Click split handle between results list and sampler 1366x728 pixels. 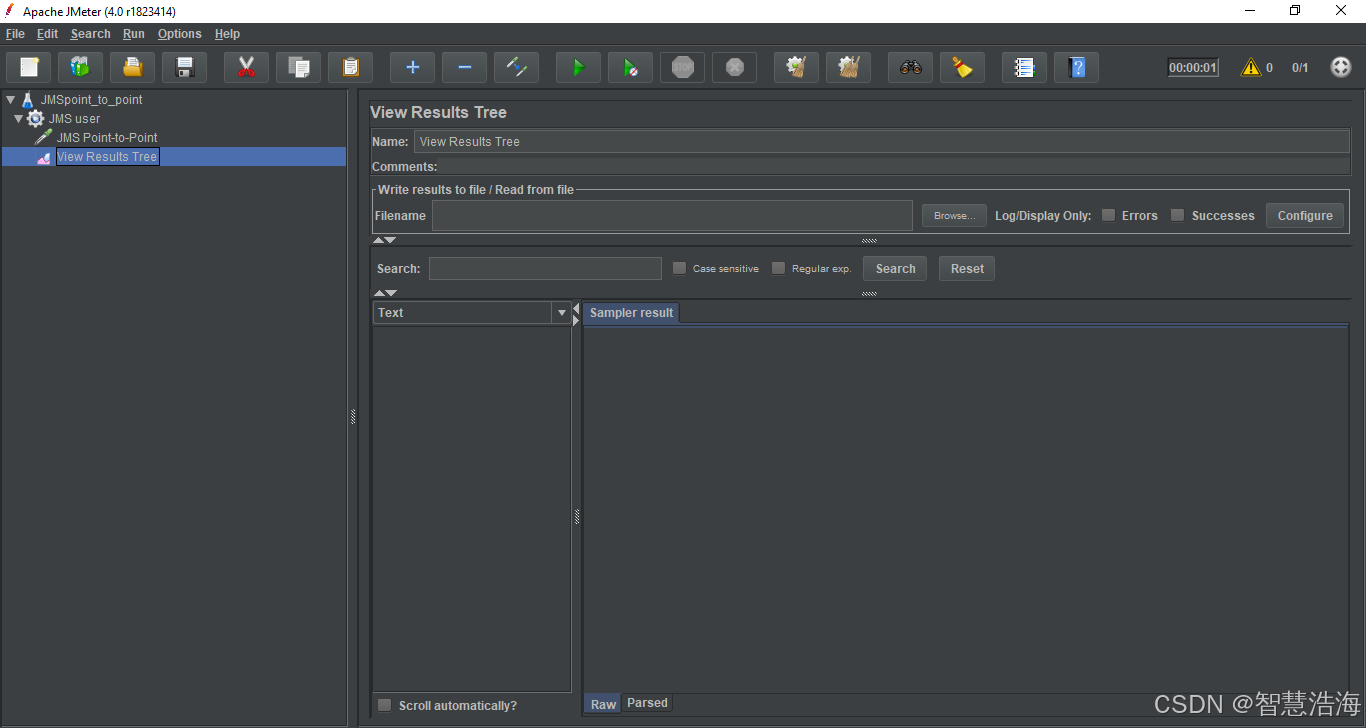[x=577, y=517]
